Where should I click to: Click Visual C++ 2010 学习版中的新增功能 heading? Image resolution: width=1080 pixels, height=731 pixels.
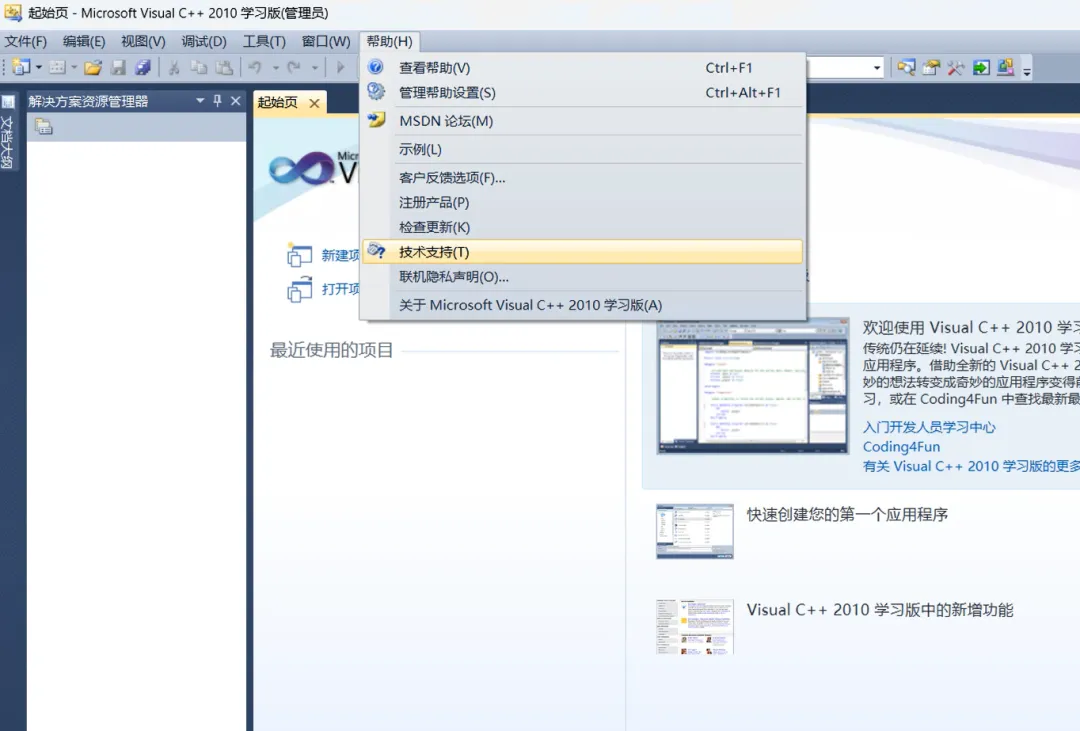coord(880,610)
